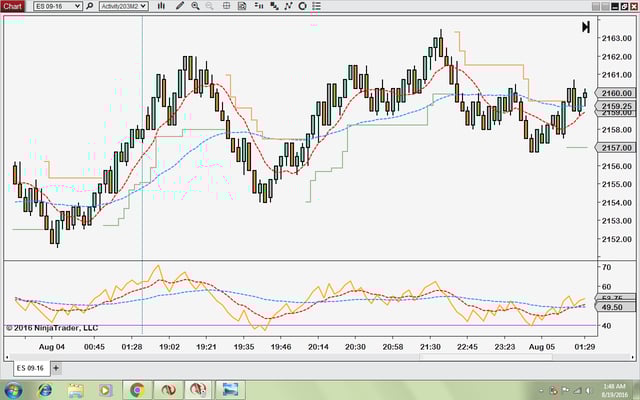
Task: Expand the ES 09-16 instrument dropdown
Action: click(77, 6)
